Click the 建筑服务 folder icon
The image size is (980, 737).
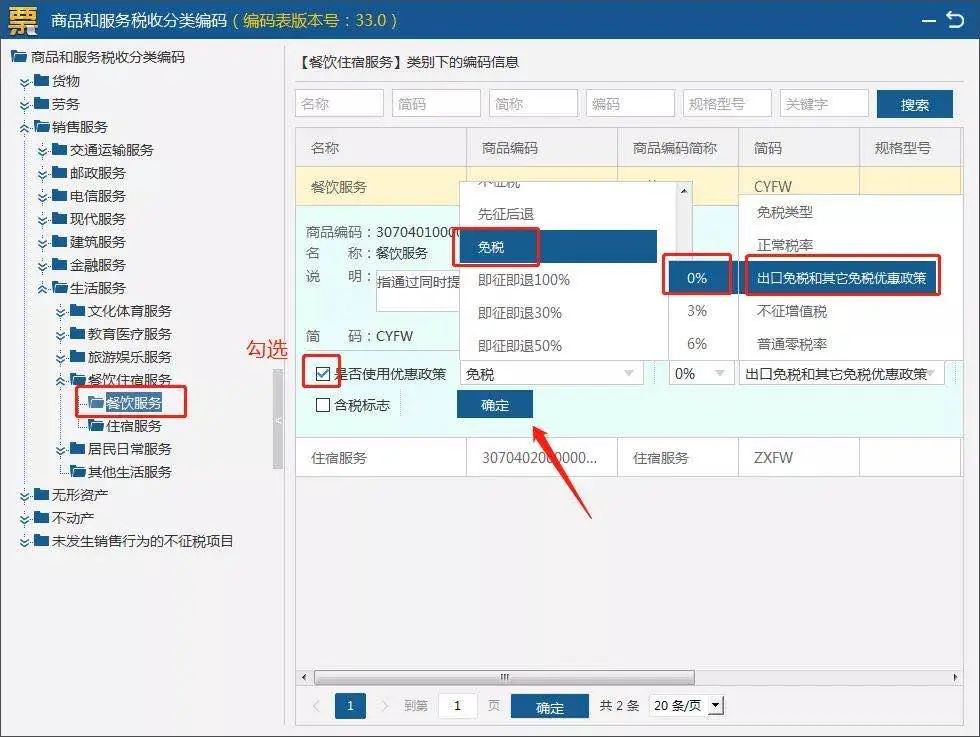(x=59, y=241)
